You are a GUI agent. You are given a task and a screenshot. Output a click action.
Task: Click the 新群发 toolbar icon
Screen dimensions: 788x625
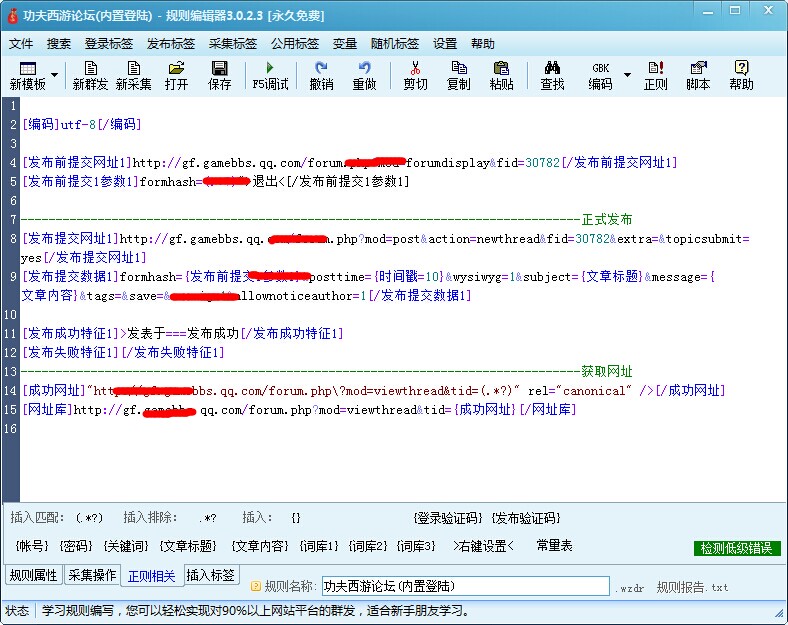point(90,75)
